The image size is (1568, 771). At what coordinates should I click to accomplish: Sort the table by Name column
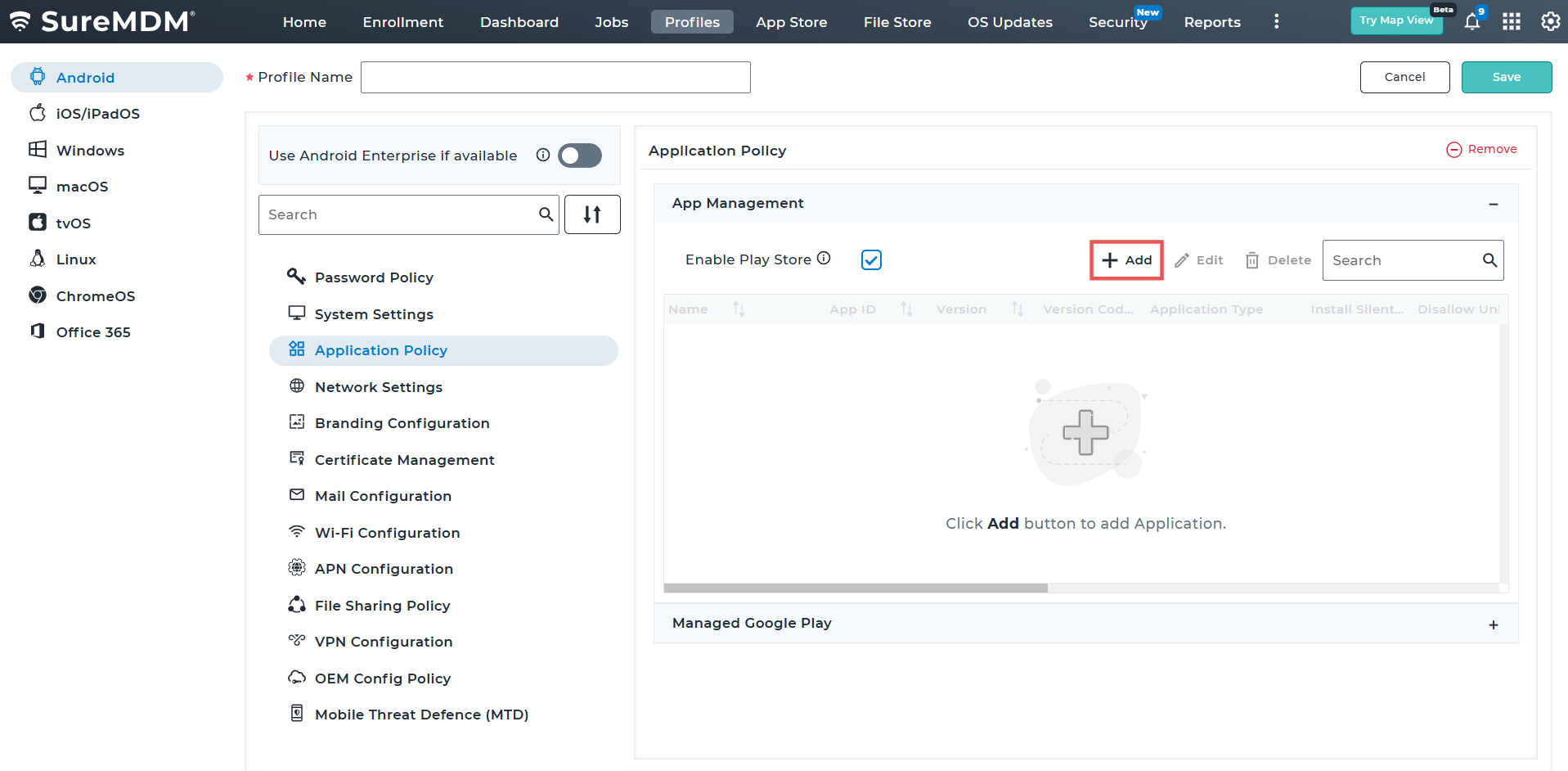(x=739, y=309)
